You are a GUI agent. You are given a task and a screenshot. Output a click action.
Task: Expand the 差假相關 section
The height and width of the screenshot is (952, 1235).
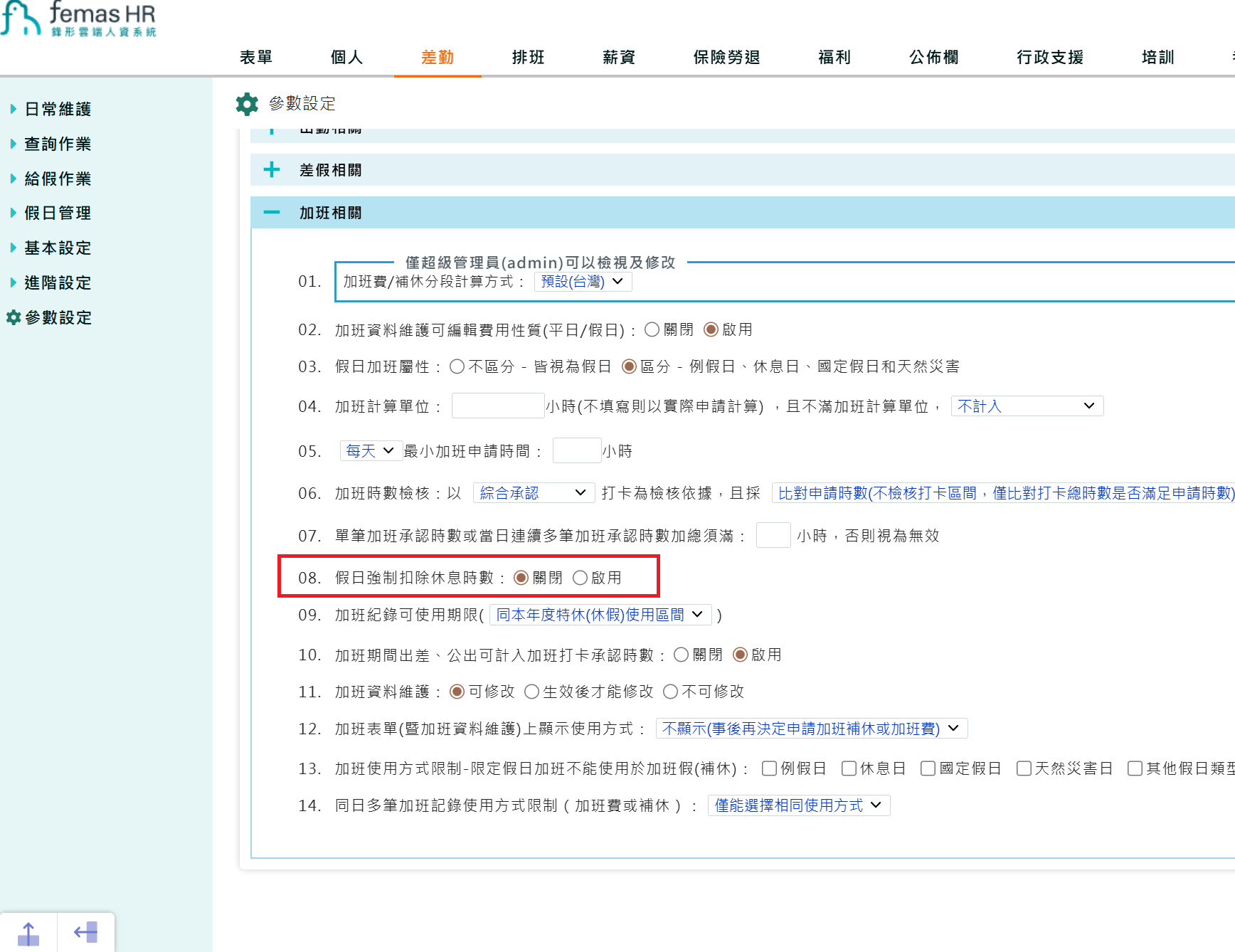pos(742,170)
